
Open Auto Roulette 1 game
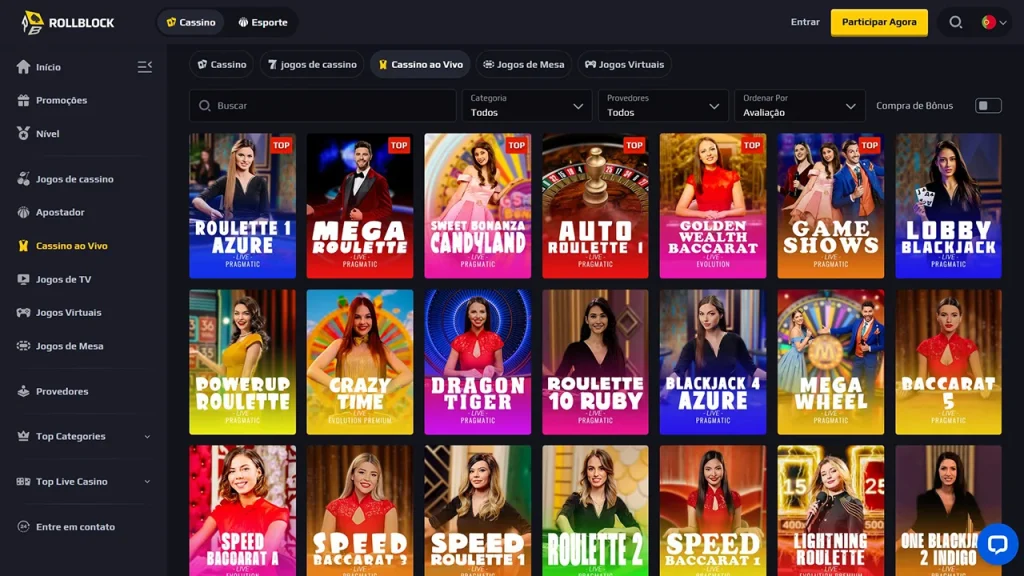(x=595, y=206)
